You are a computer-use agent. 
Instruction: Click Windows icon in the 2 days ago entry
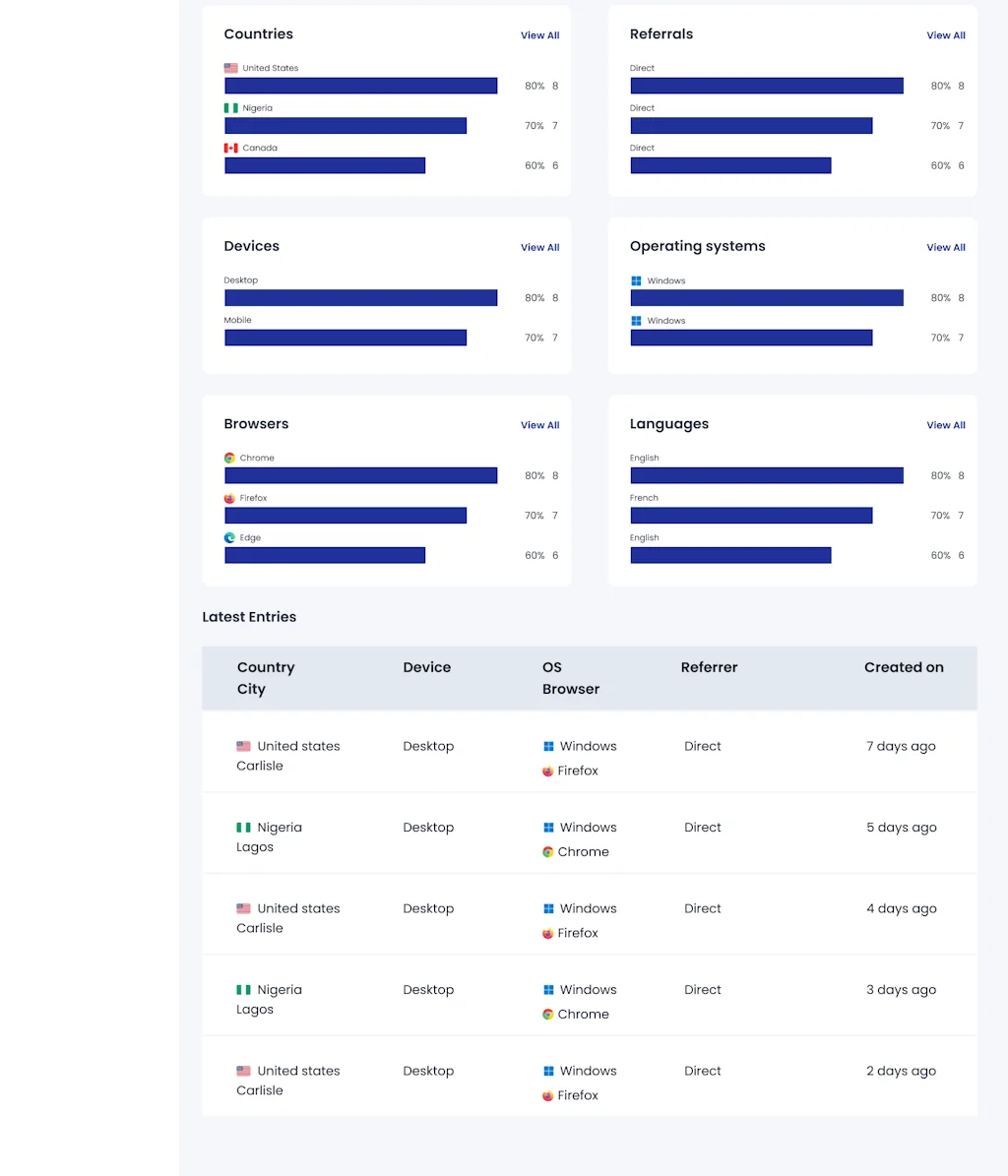click(549, 1072)
